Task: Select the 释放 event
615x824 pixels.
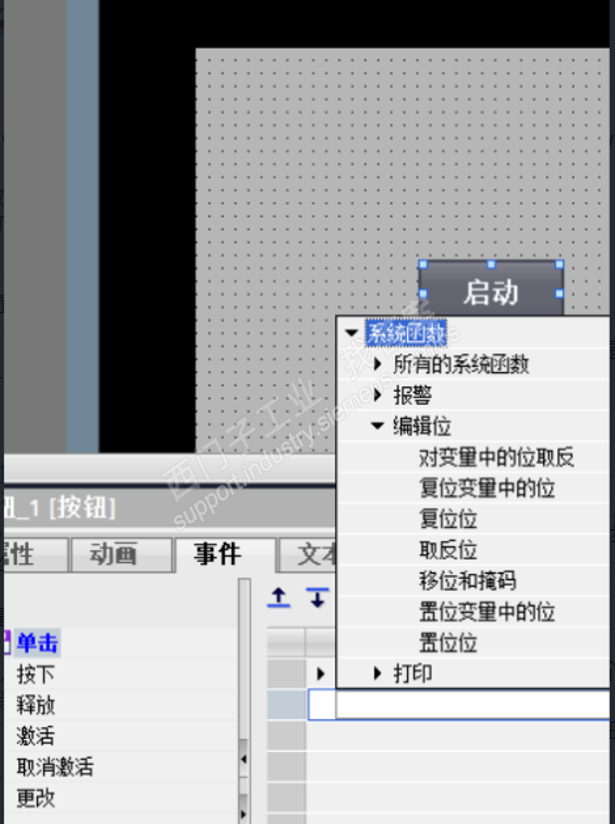Action: 35,705
